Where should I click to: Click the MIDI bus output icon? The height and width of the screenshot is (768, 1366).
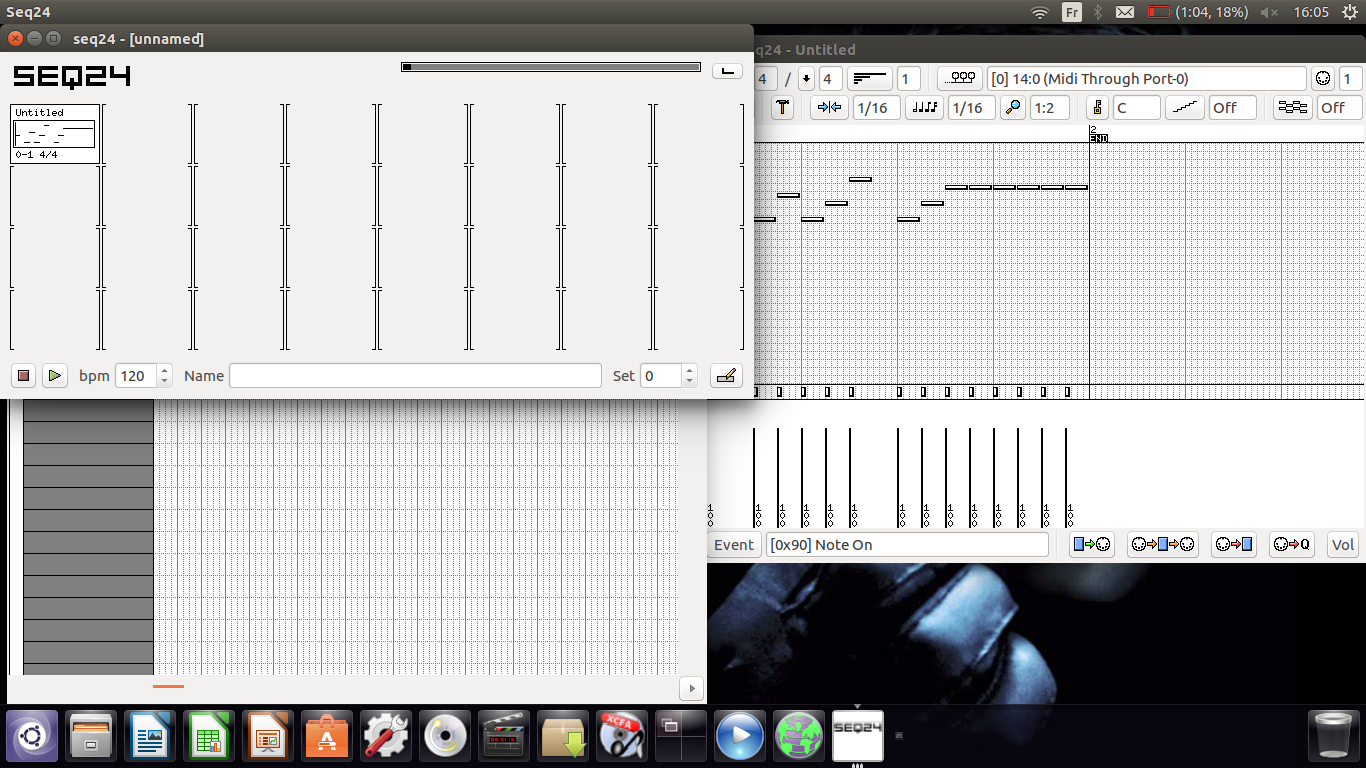(x=961, y=79)
